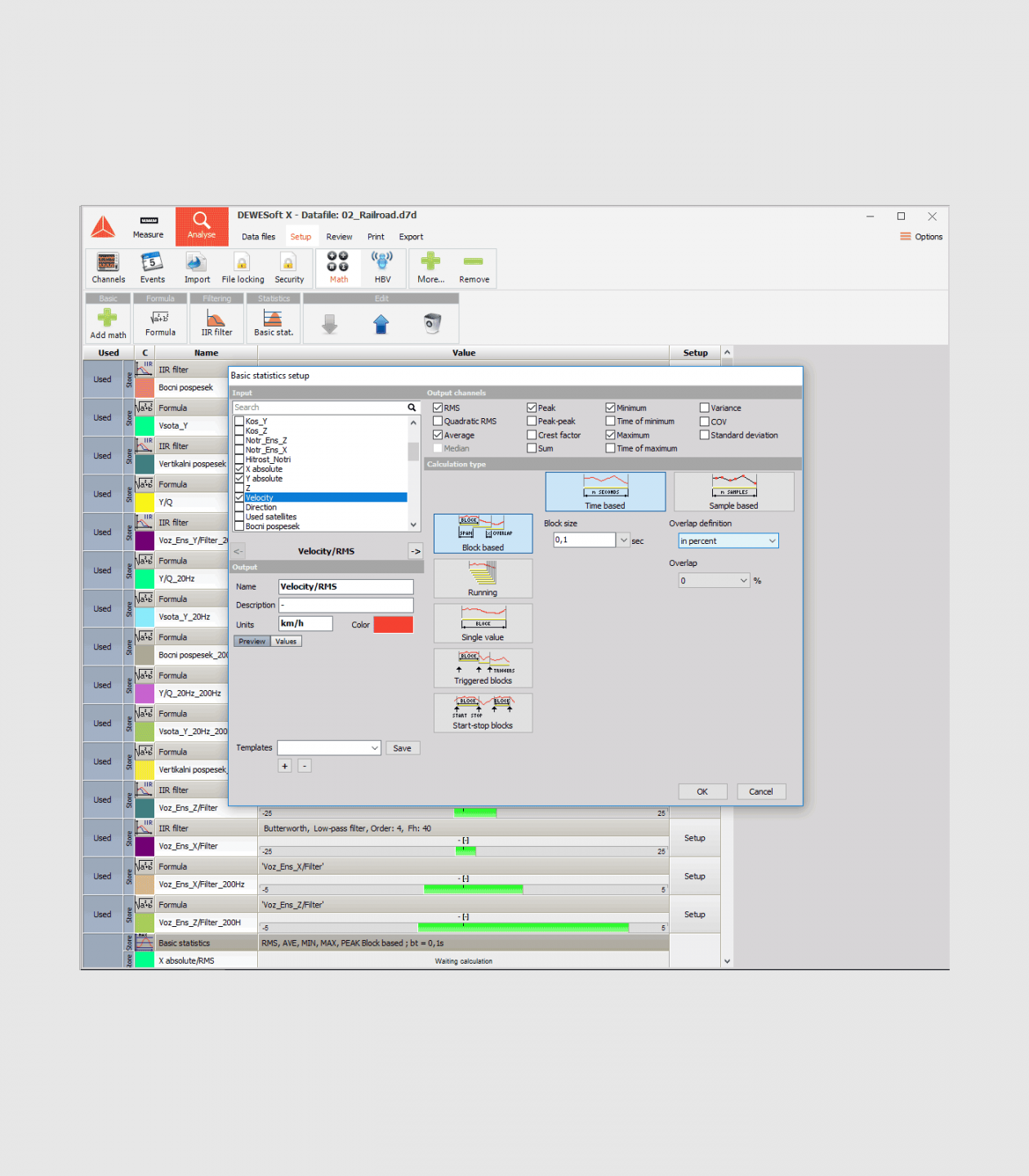Screen dimensions: 1029x1176
Task: Open Setup for Voz_Ens_X/Filter row
Action: click(694, 838)
